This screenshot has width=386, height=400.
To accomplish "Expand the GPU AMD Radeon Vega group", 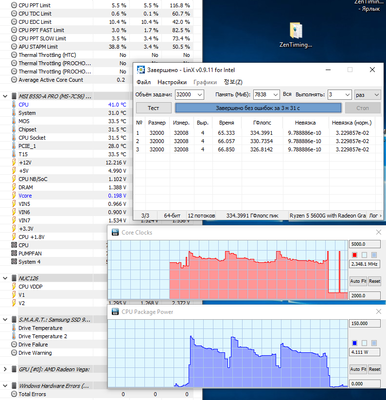I will (x=5, y=369).
